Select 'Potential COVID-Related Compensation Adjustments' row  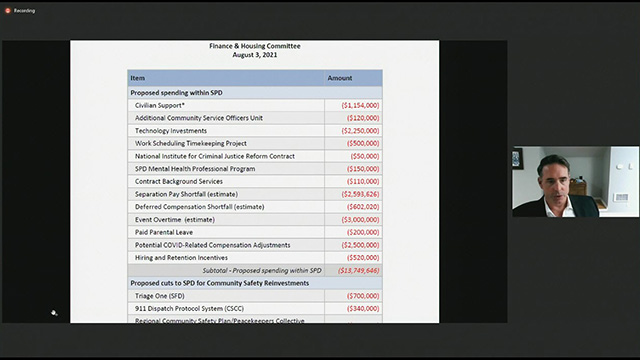coord(255,245)
